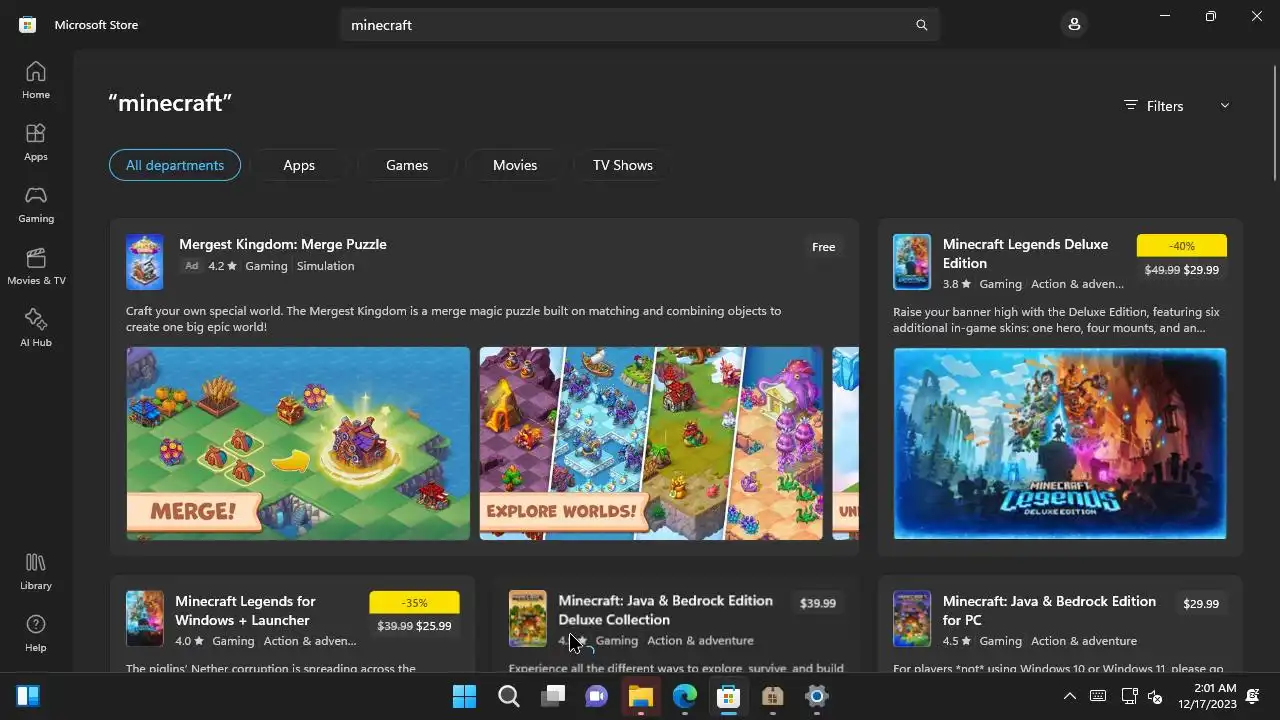
Task: Open the AI Hub section
Action: 36,328
